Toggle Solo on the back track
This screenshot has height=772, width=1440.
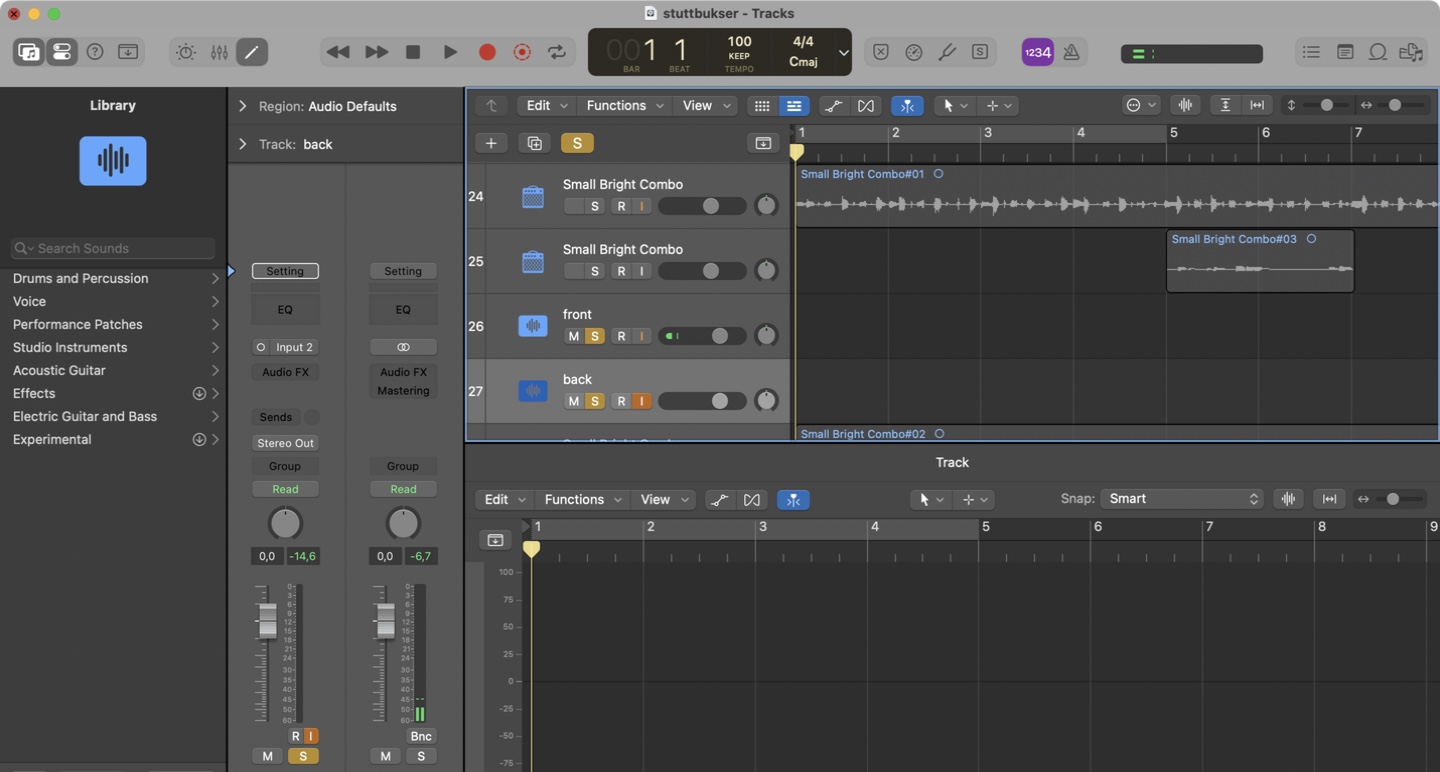click(595, 401)
